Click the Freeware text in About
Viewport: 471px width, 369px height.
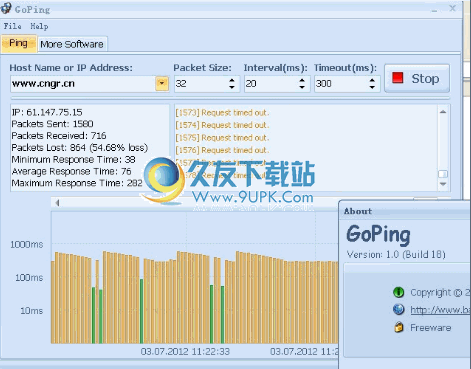pos(431,328)
